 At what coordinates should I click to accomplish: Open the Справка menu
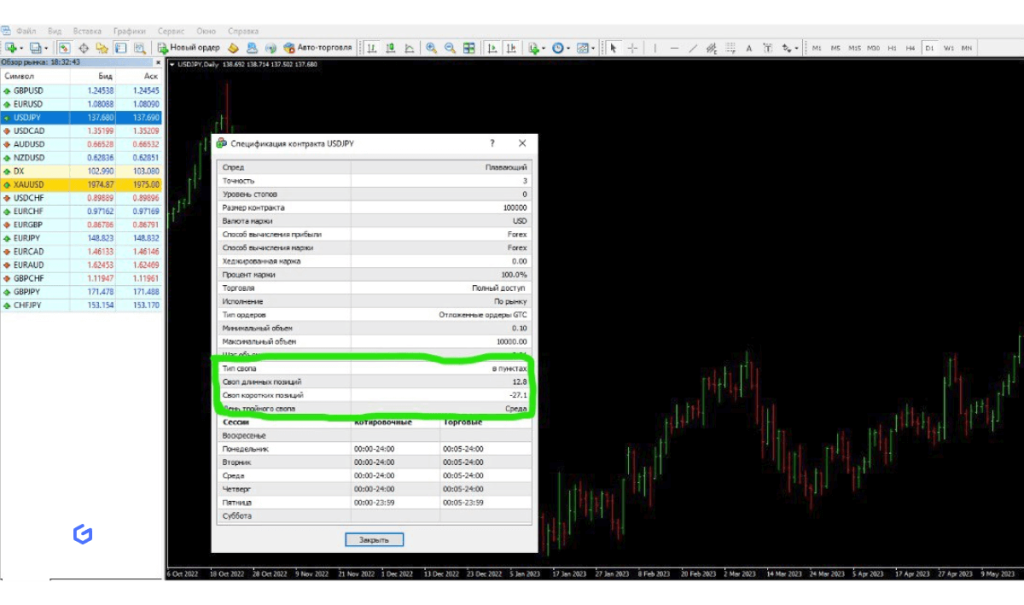243,31
